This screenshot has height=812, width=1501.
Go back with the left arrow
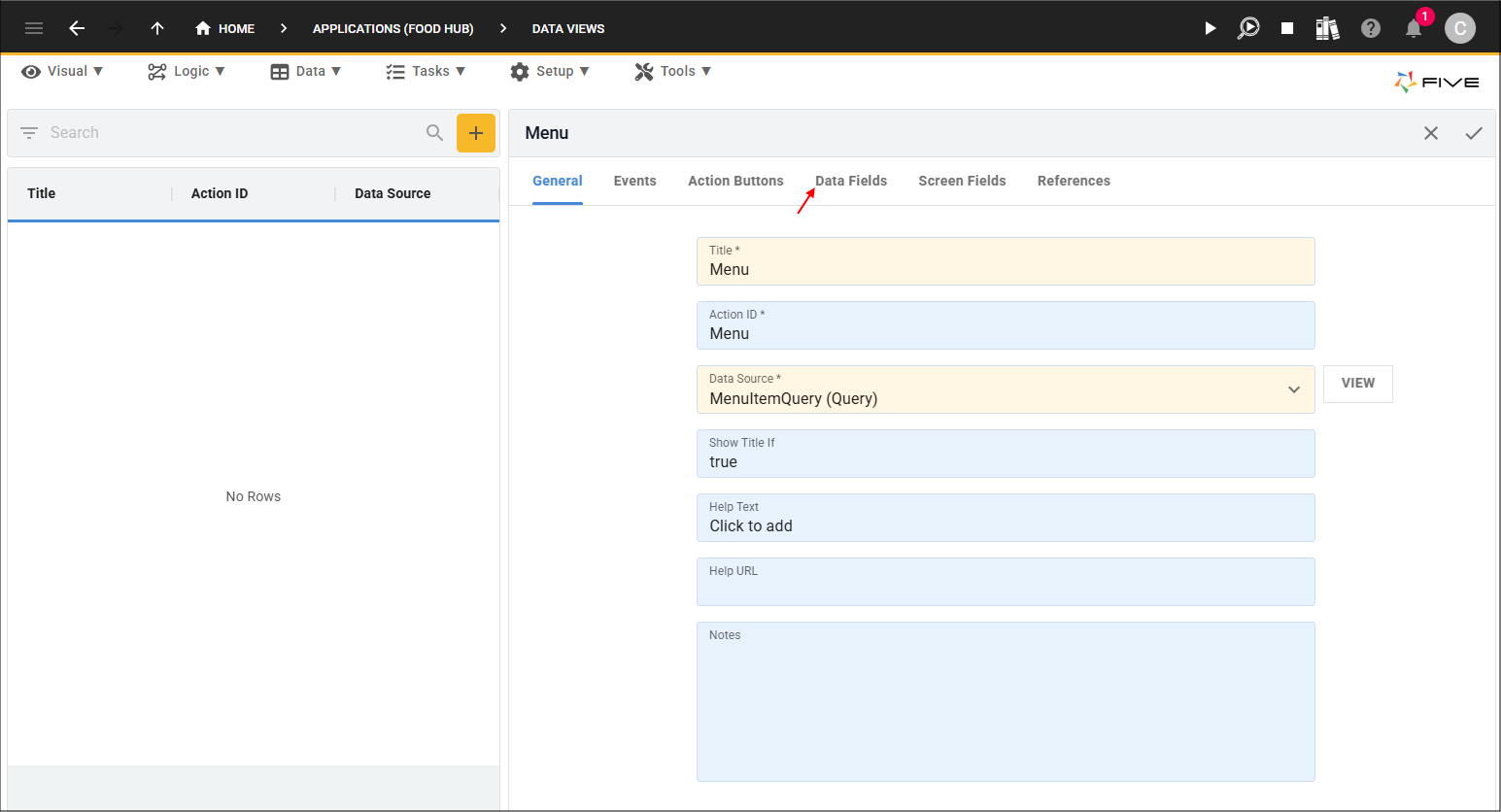pyautogui.click(x=77, y=28)
